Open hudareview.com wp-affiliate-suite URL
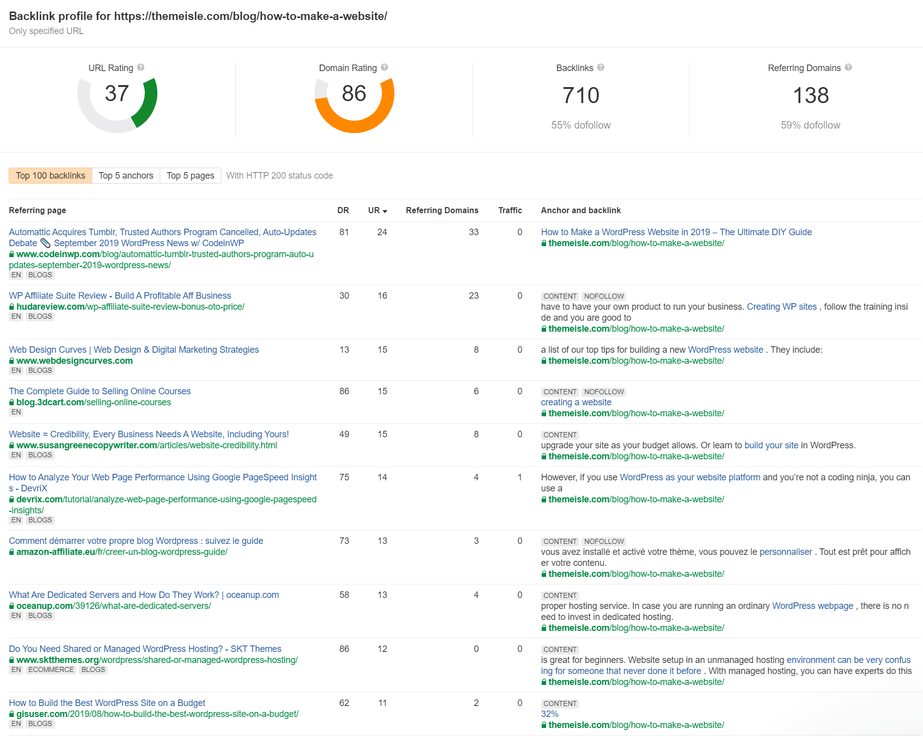The image size is (923, 736). point(130,307)
